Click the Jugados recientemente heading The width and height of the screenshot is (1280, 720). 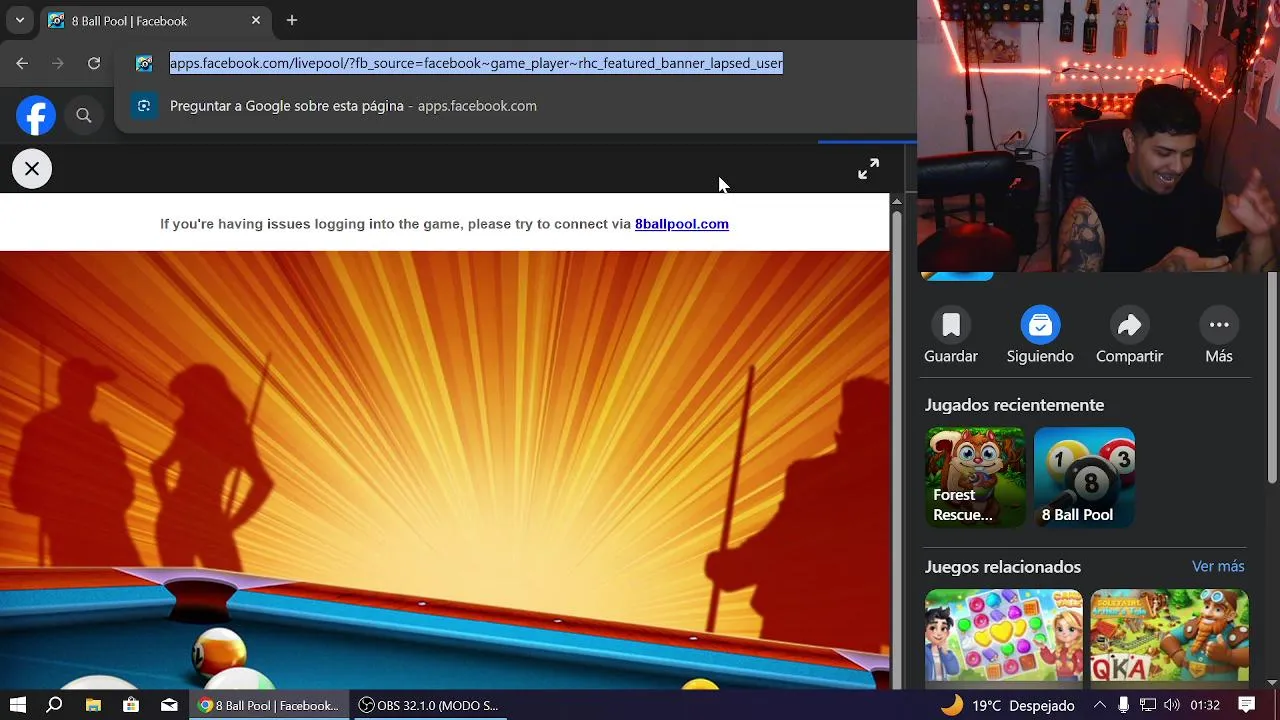pos(1014,405)
